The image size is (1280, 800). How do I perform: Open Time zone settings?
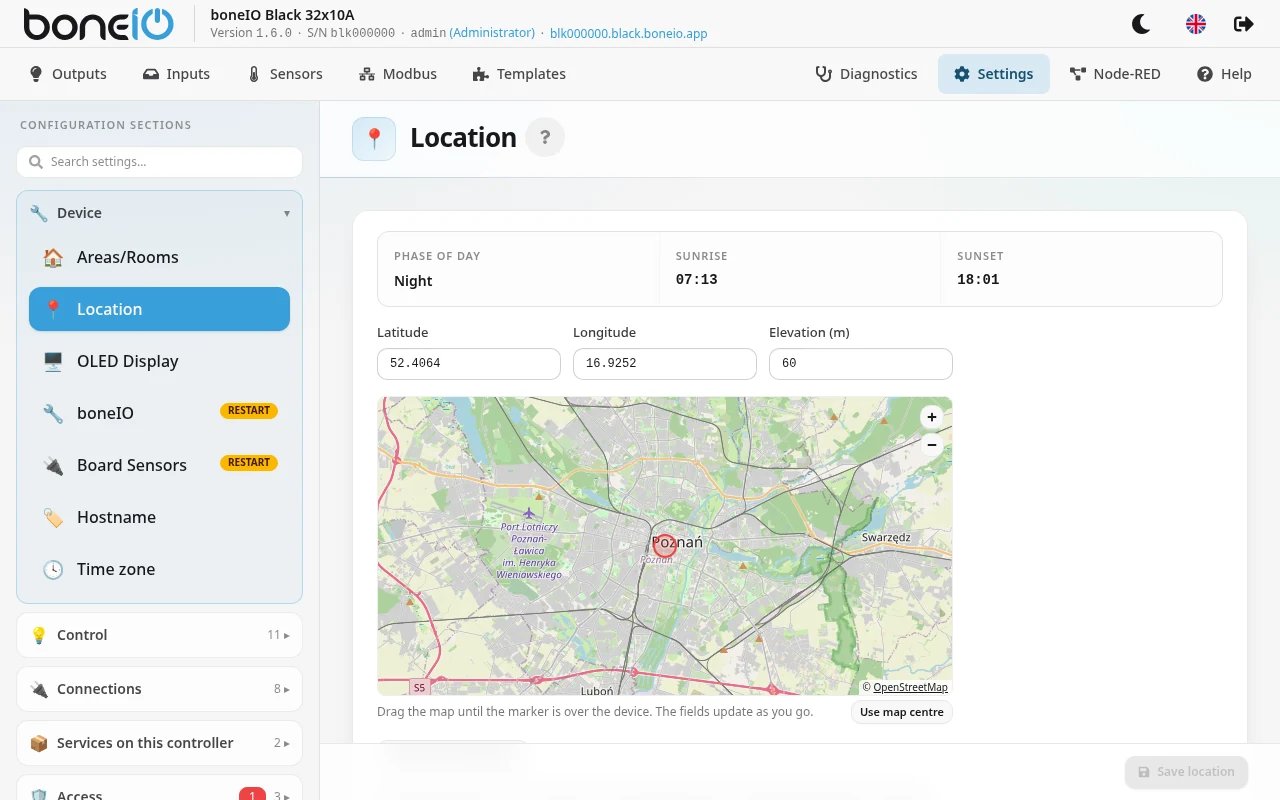point(160,569)
